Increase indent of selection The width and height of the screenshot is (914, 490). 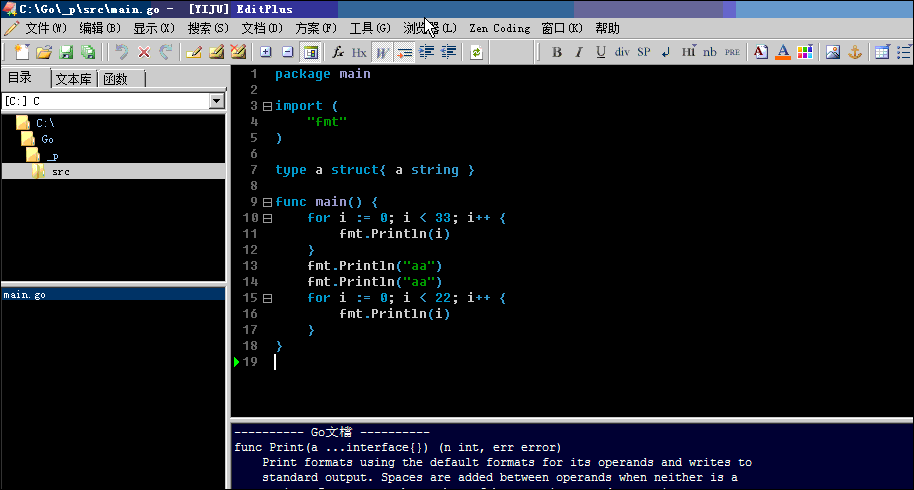click(426, 52)
